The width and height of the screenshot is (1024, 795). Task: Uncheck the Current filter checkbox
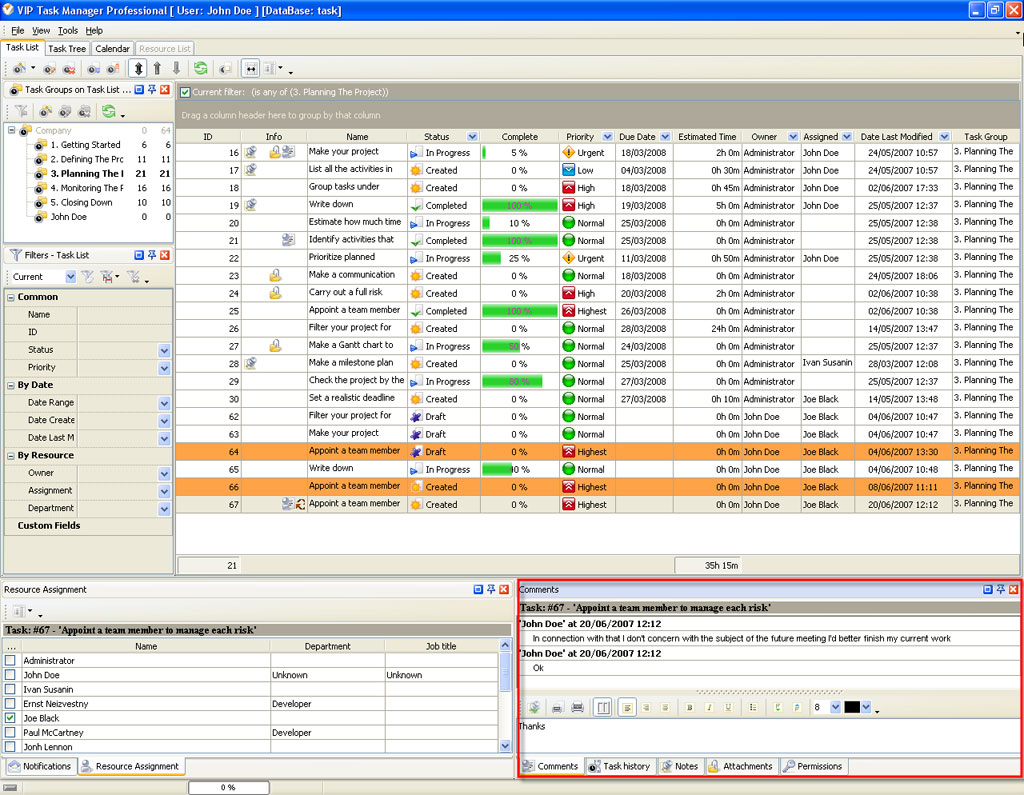coord(185,92)
